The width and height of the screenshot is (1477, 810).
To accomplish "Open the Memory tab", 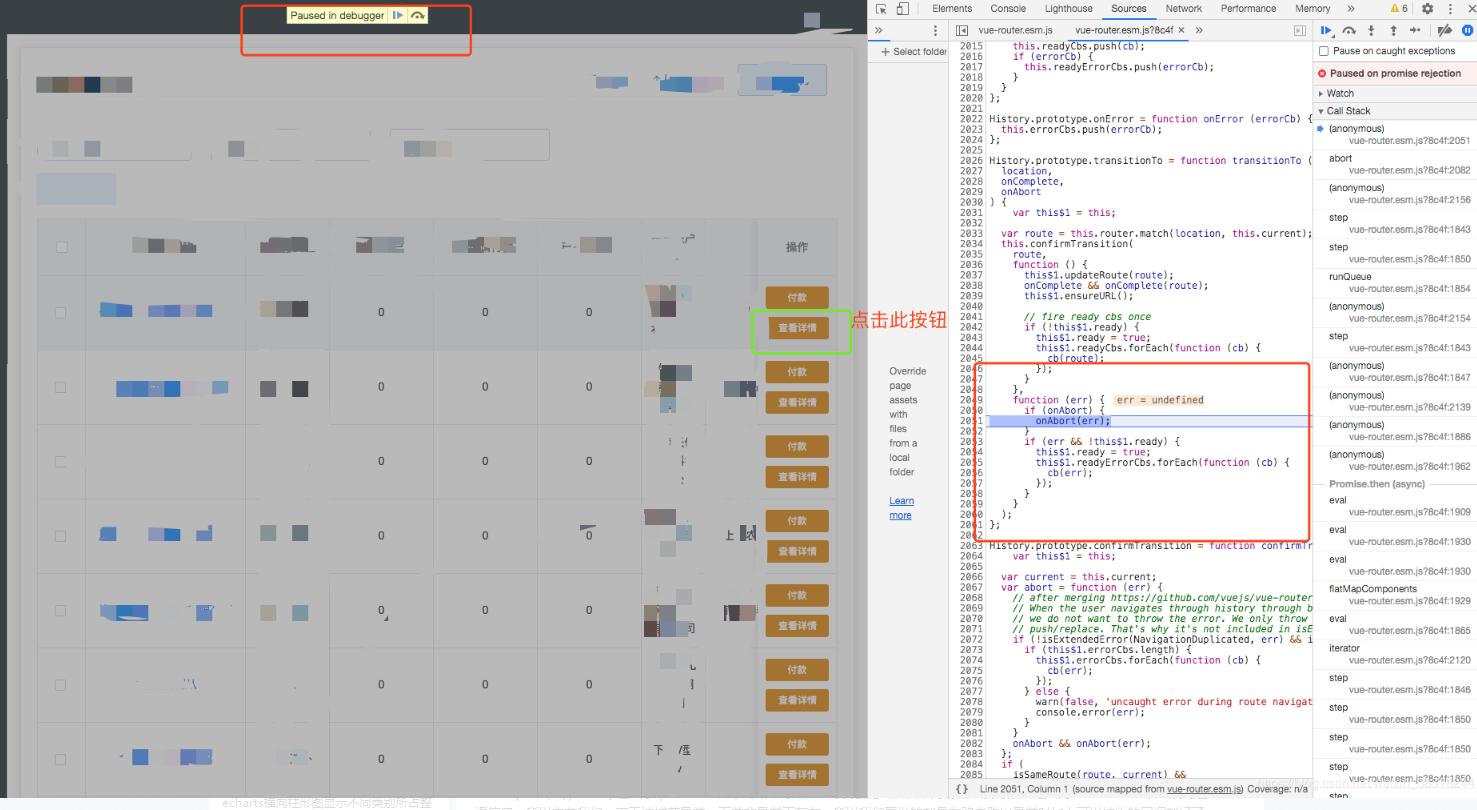I will click(x=1312, y=8).
